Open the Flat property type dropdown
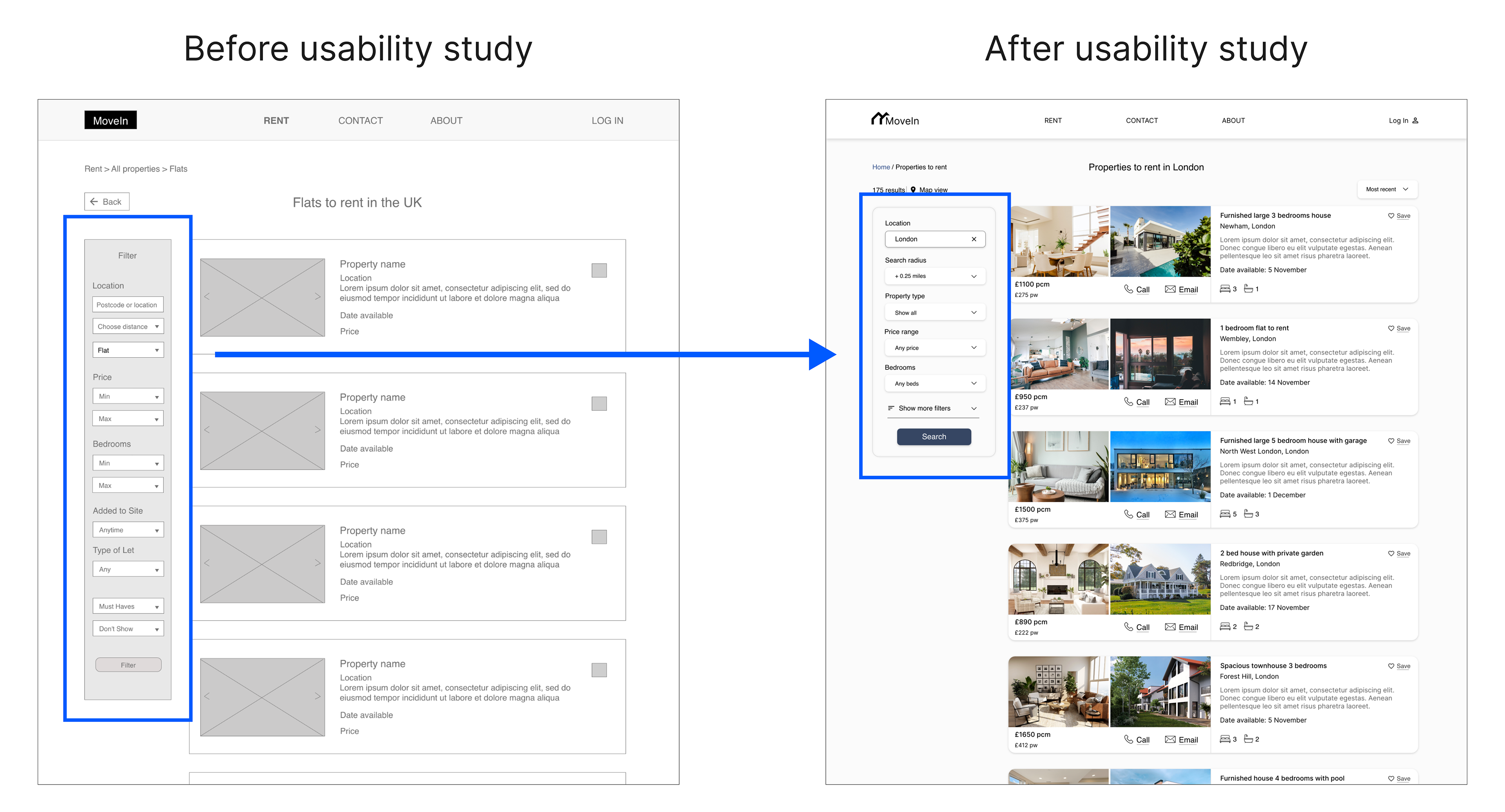Viewport: 1505px width, 812px height. click(x=128, y=350)
